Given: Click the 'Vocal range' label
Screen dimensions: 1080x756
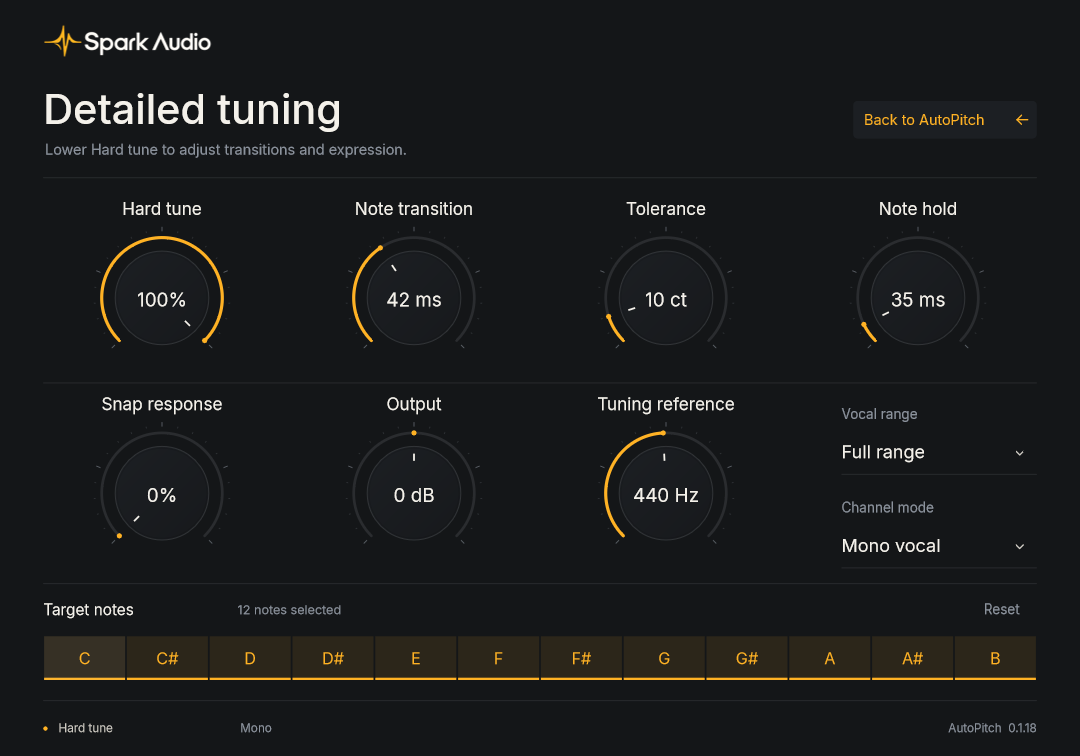Looking at the screenshot, I should [x=880, y=414].
